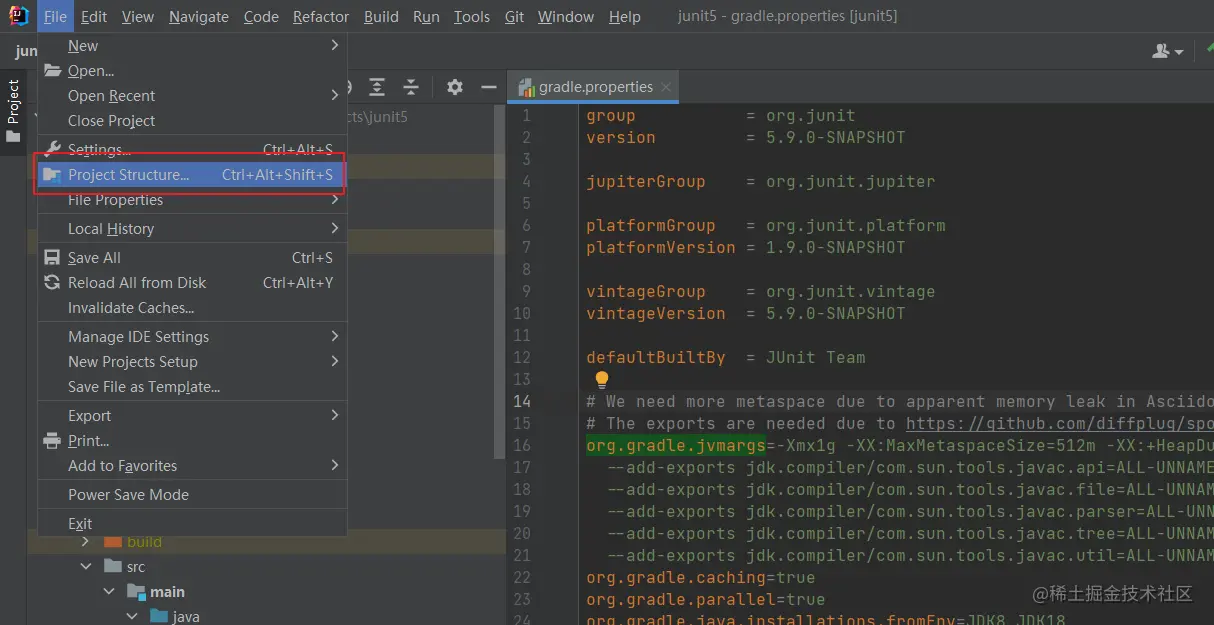Select the java folder in tree
This screenshot has width=1214, height=625.
pyautogui.click(x=186, y=617)
